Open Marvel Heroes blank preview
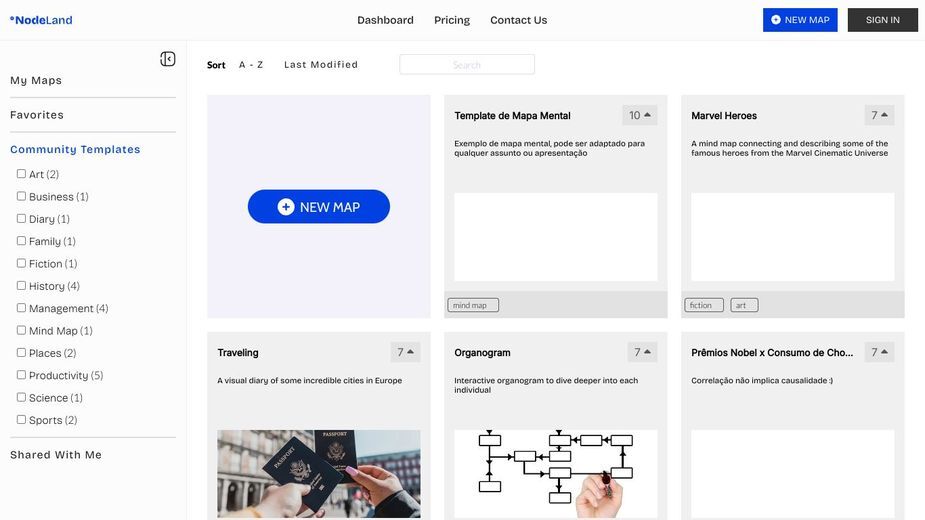Screen dimensions: 925x520 coord(792,237)
